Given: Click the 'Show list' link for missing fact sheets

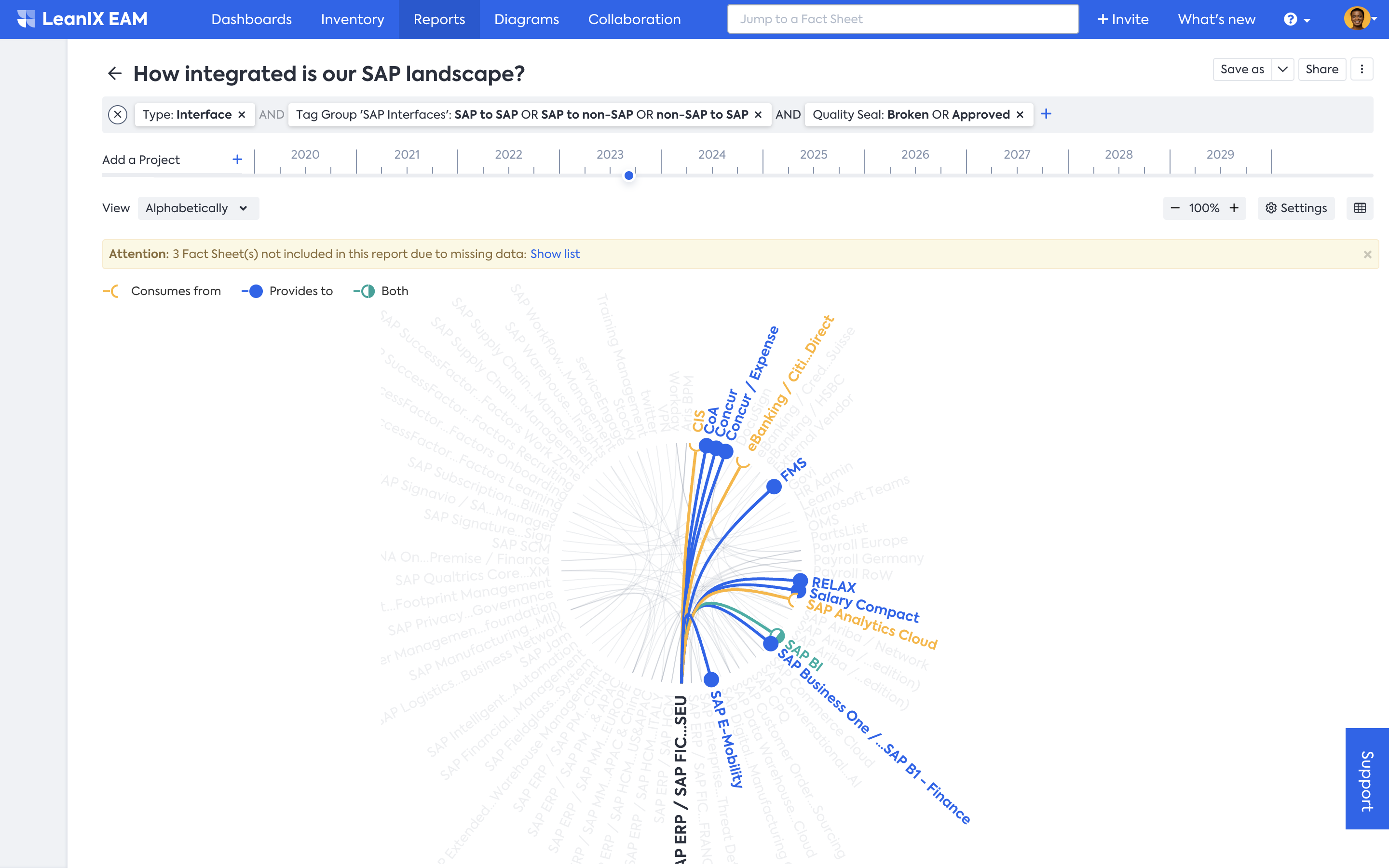Looking at the screenshot, I should pos(553,253).
